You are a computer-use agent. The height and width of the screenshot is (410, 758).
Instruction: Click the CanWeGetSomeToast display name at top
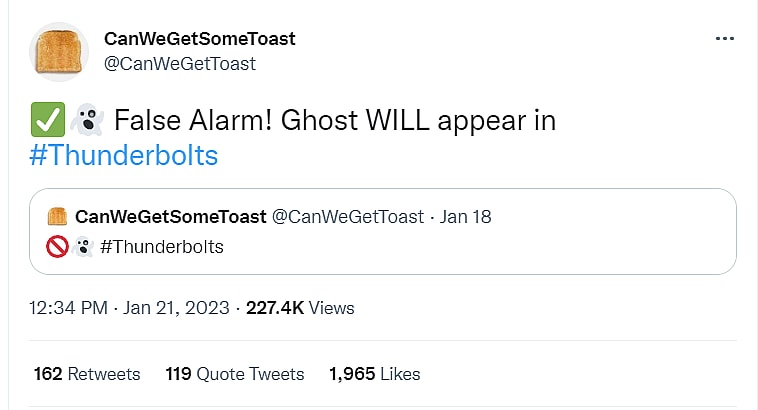point(200,39)
